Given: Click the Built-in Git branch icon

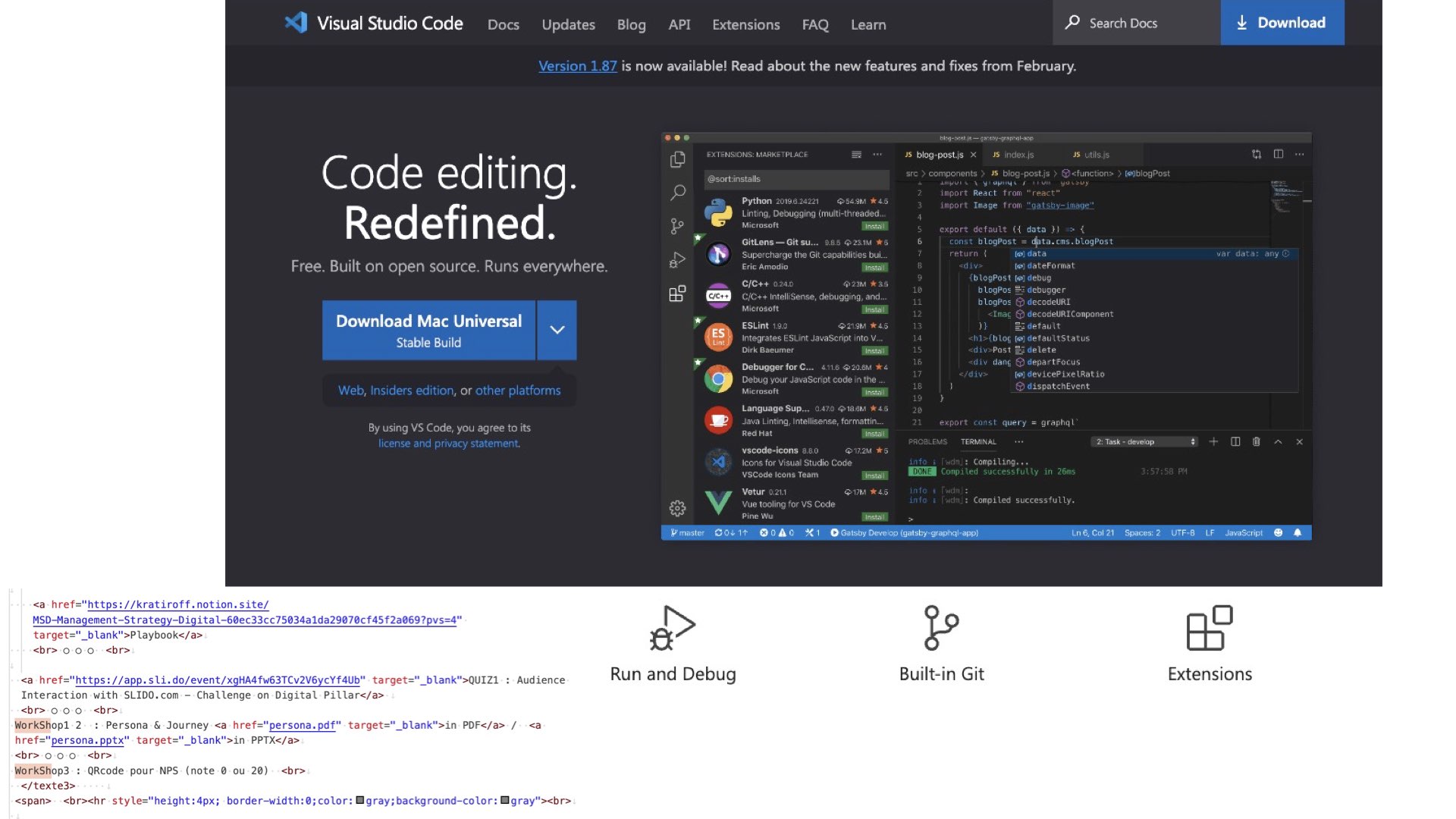Looking at the screenshot, I should click(941, 628).
